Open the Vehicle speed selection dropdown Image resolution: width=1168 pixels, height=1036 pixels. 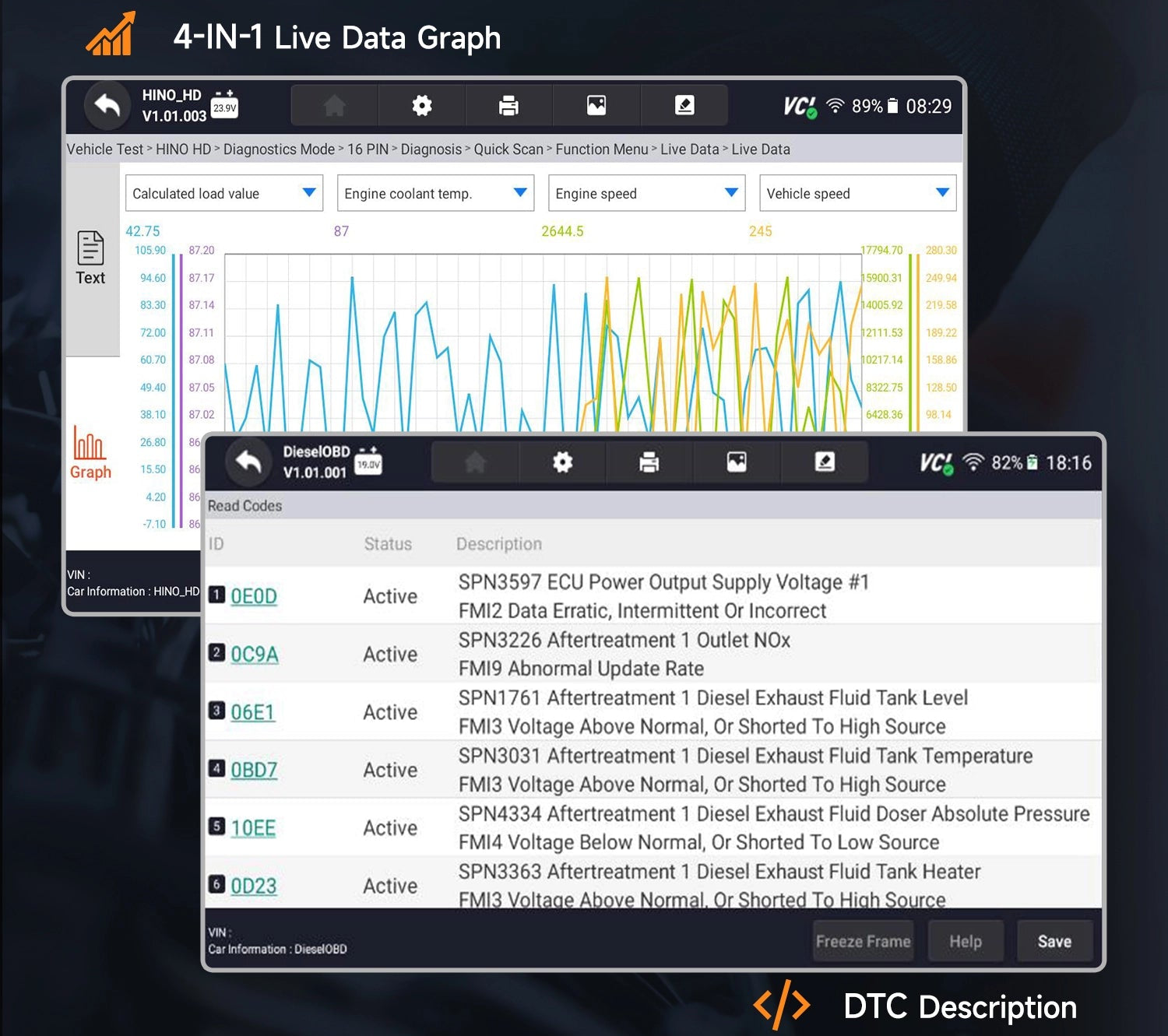857,193
